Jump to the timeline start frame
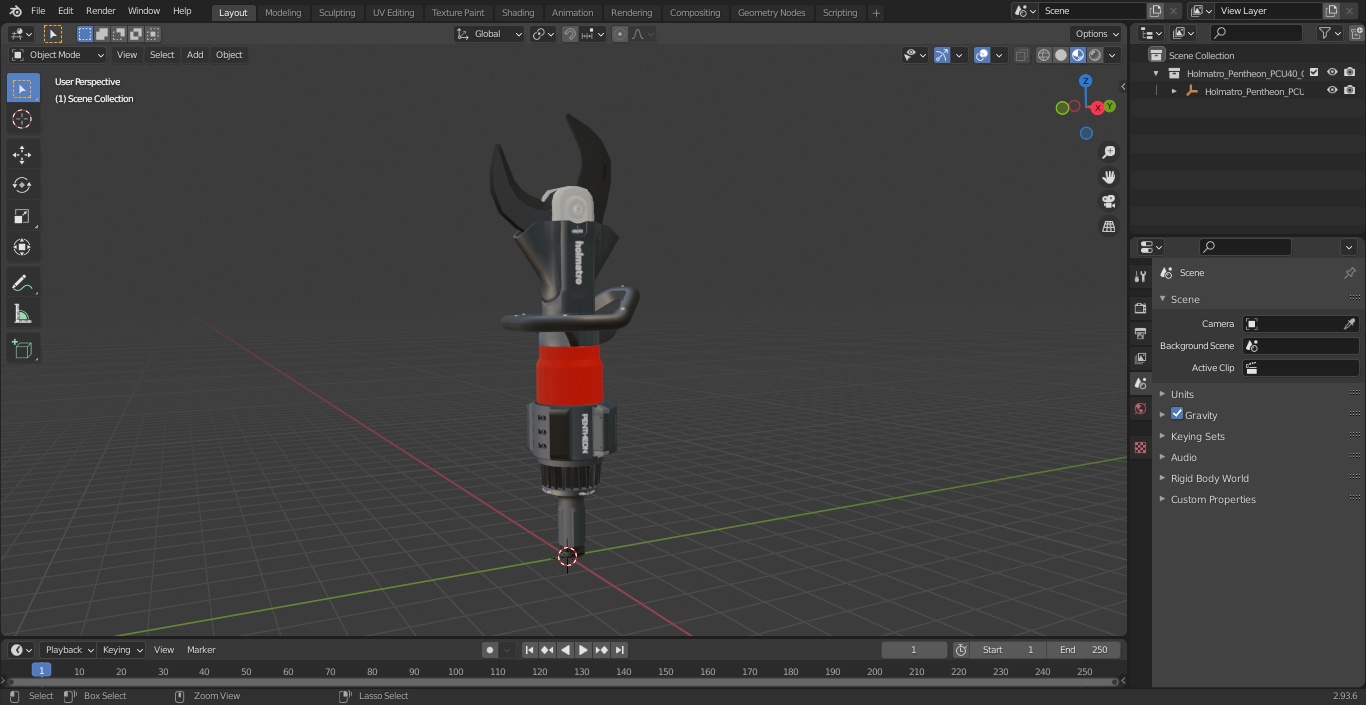 (530, 650)
